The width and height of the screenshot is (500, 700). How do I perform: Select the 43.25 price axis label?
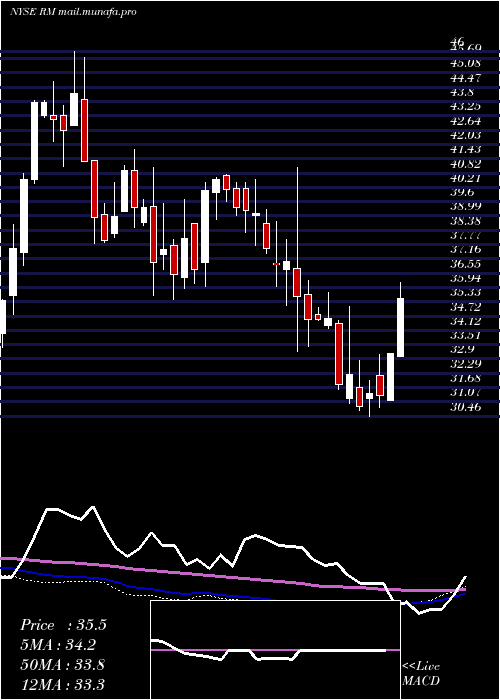pyautogui.click(x=466, y=106)
